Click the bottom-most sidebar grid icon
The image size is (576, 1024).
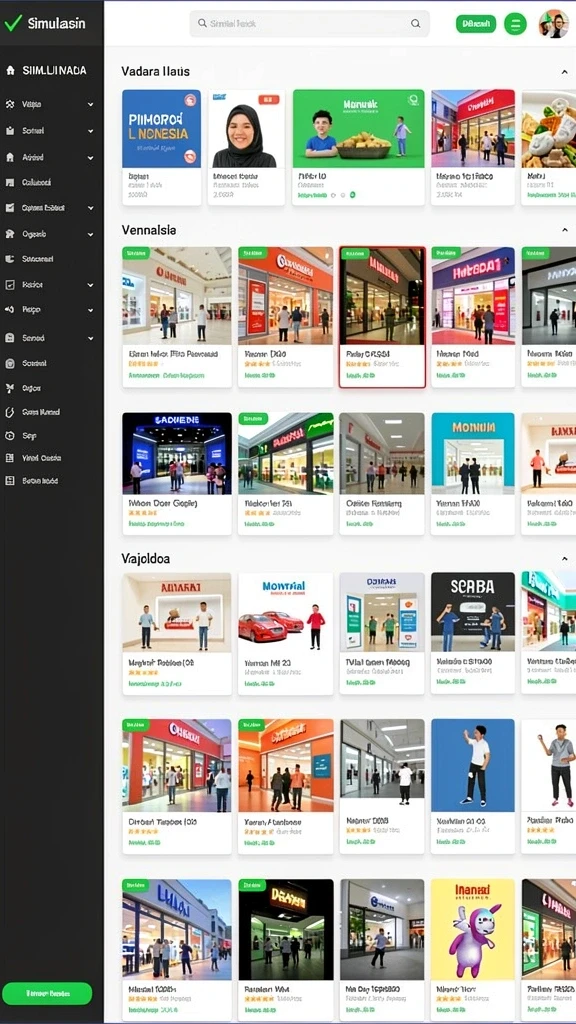pyautogui.click(x=10, y=481)
